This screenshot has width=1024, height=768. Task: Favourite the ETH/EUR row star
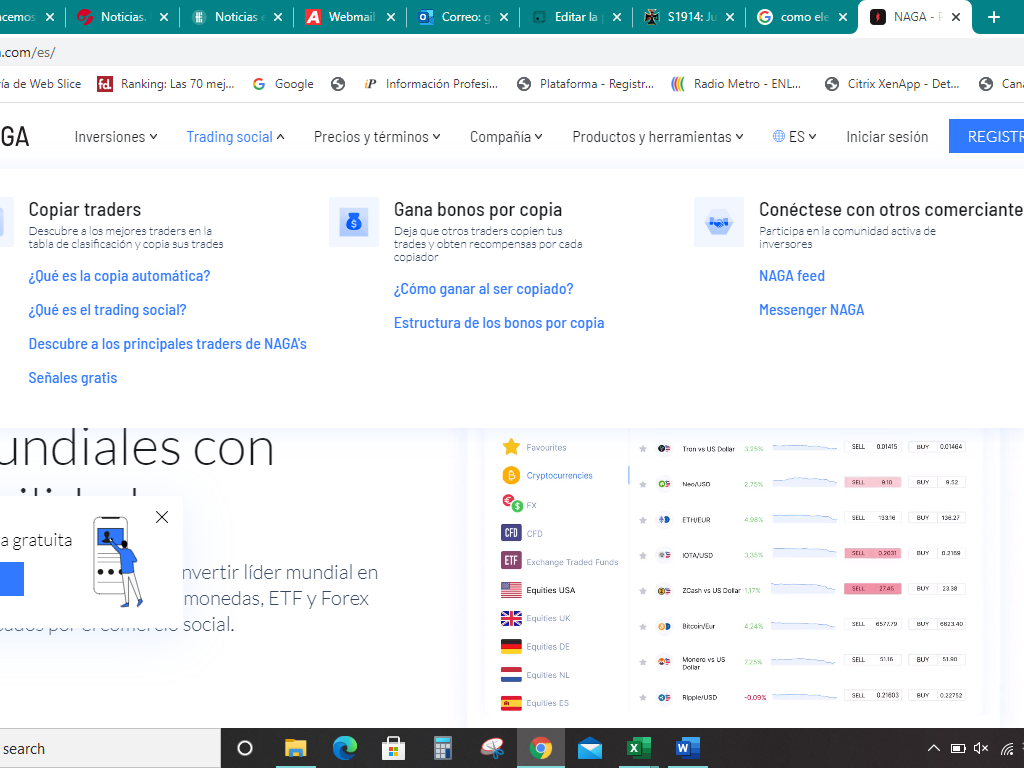[643, 520]
